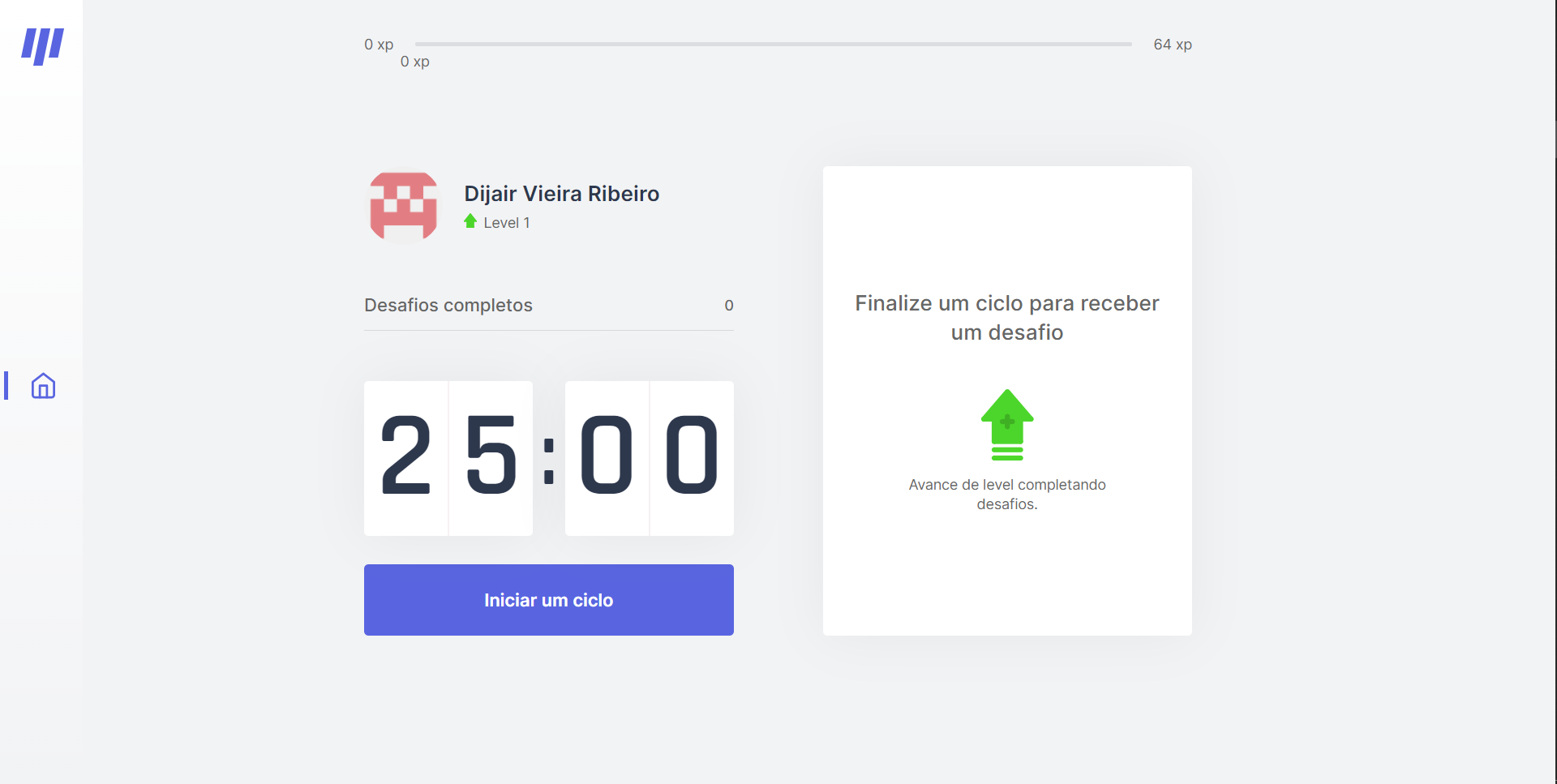
Task: Click the current 0 xp indicator under bar
Action: click(414, 62)
